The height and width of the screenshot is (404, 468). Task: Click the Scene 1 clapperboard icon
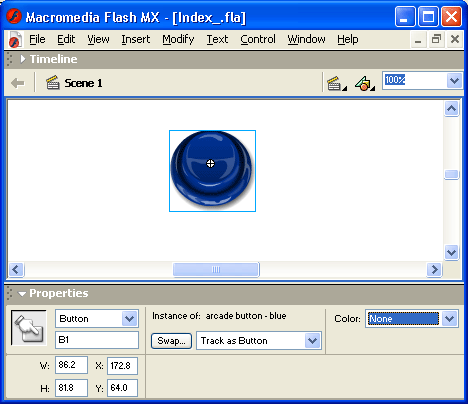(x=52, y=83)
